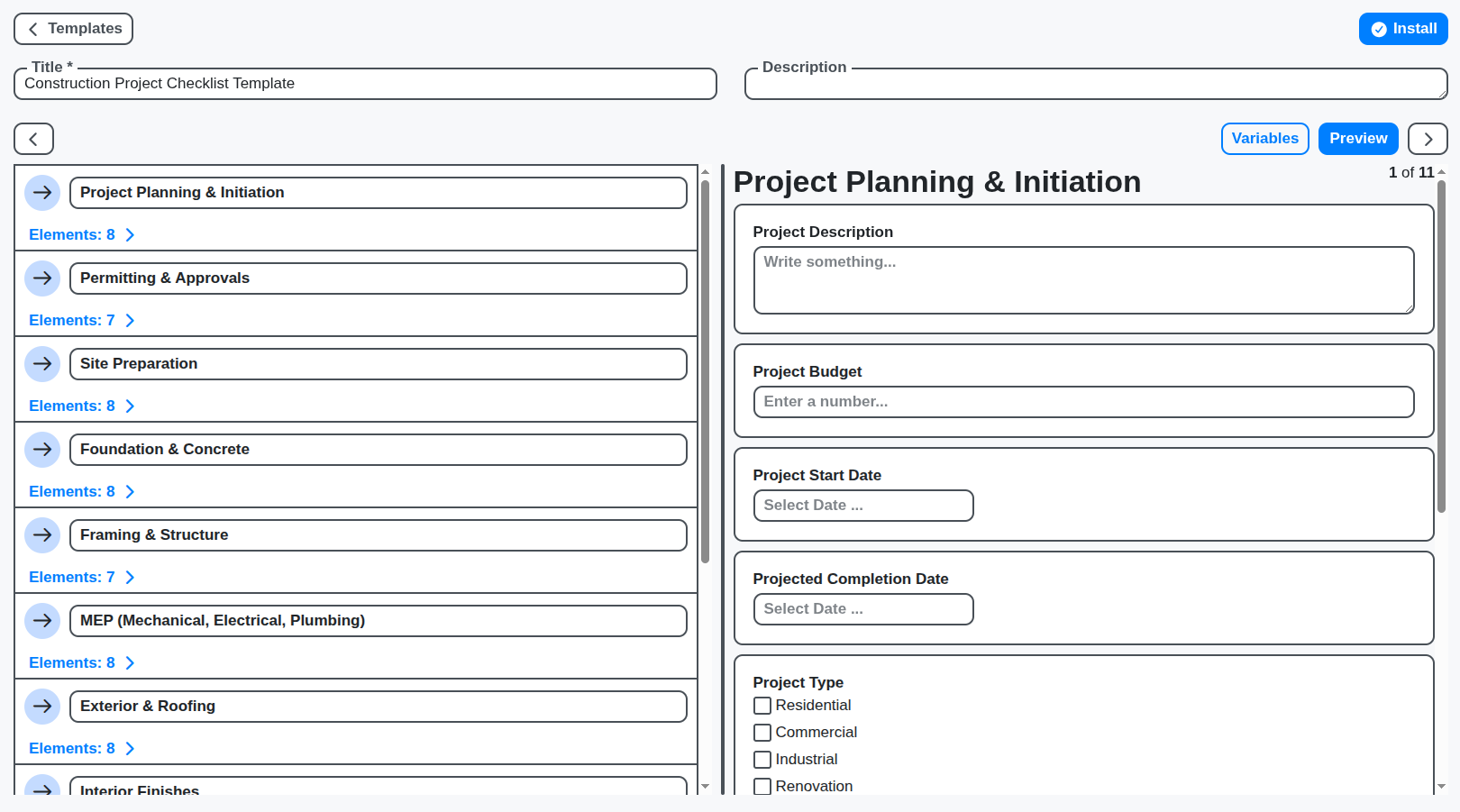
Task: Expand Elements under Permitting & Approvals
Action: point(82,320)
